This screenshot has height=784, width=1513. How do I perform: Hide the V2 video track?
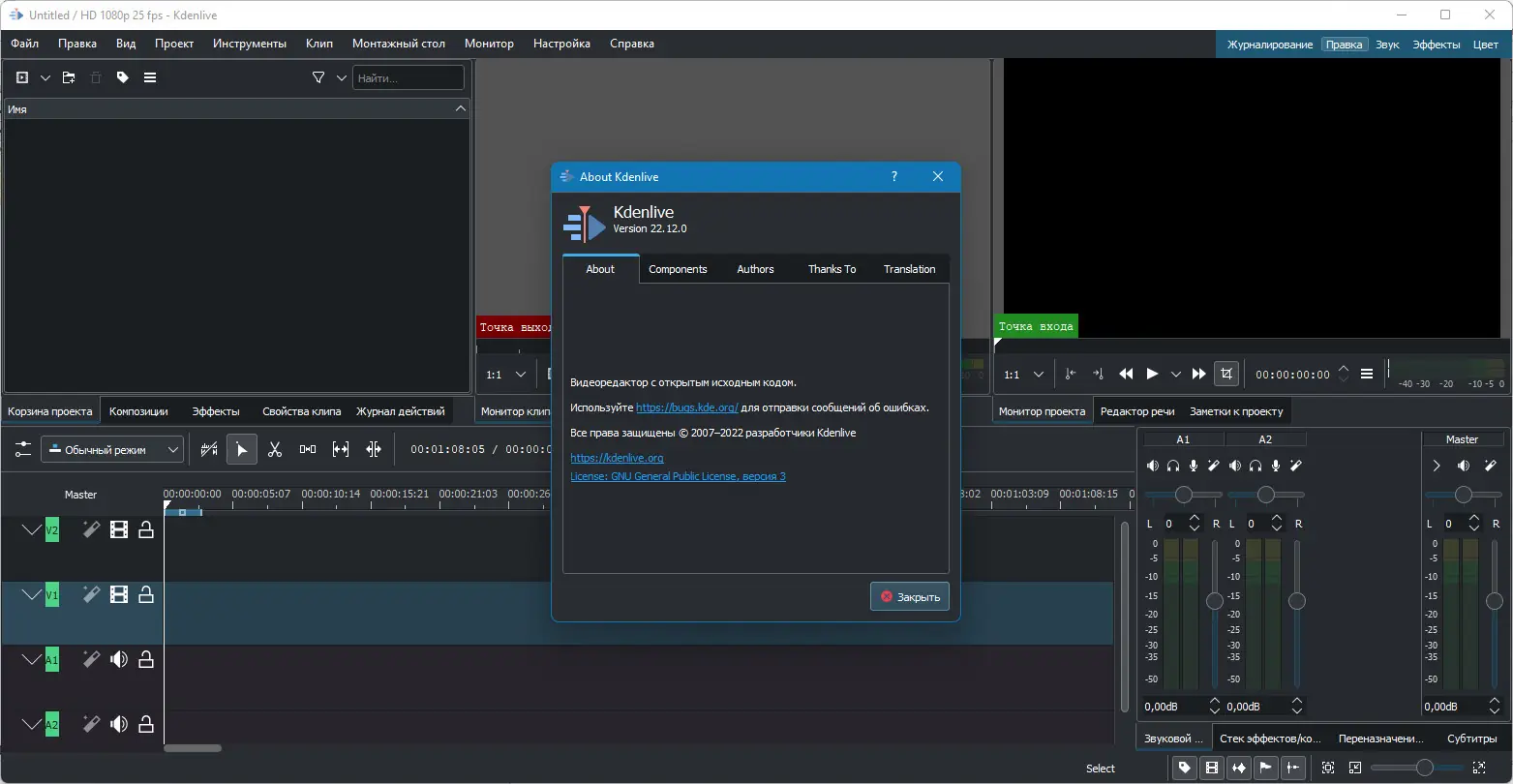pos(119,529)
